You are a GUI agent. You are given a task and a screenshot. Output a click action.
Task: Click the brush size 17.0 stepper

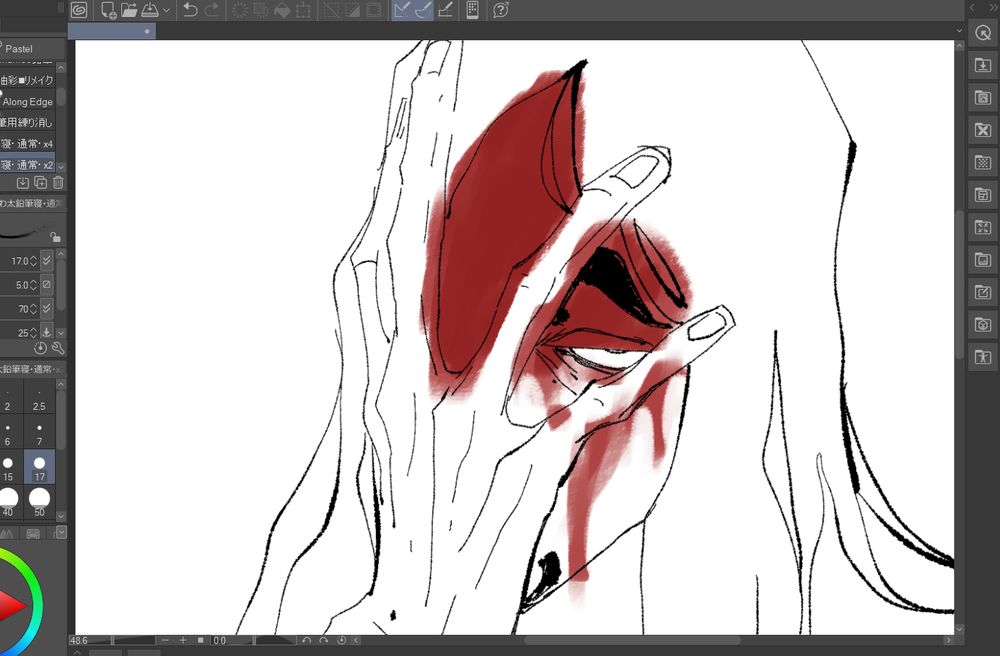pyautogui.click(x=33, y=261)
